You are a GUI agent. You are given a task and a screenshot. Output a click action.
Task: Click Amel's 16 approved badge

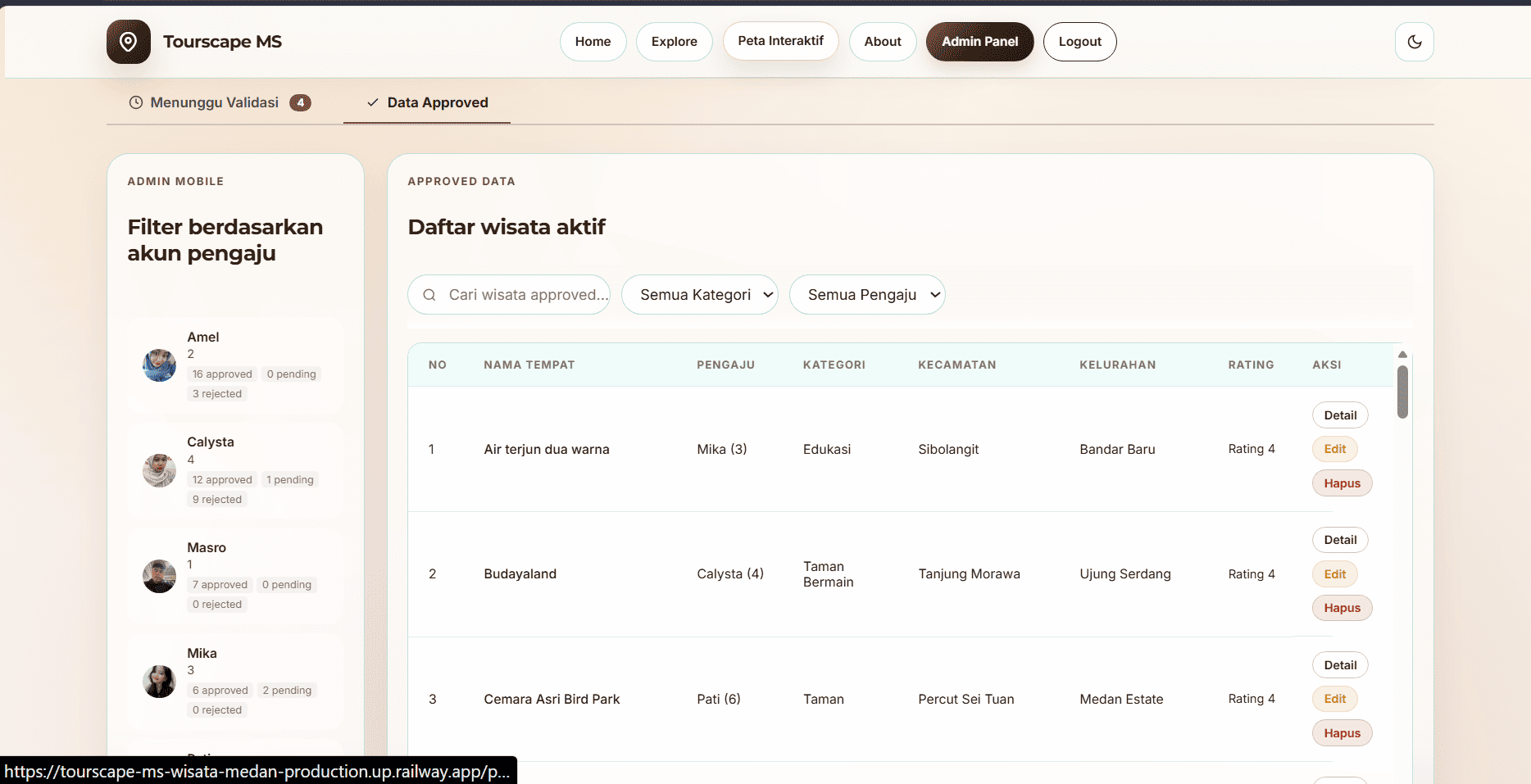[222, 374]
